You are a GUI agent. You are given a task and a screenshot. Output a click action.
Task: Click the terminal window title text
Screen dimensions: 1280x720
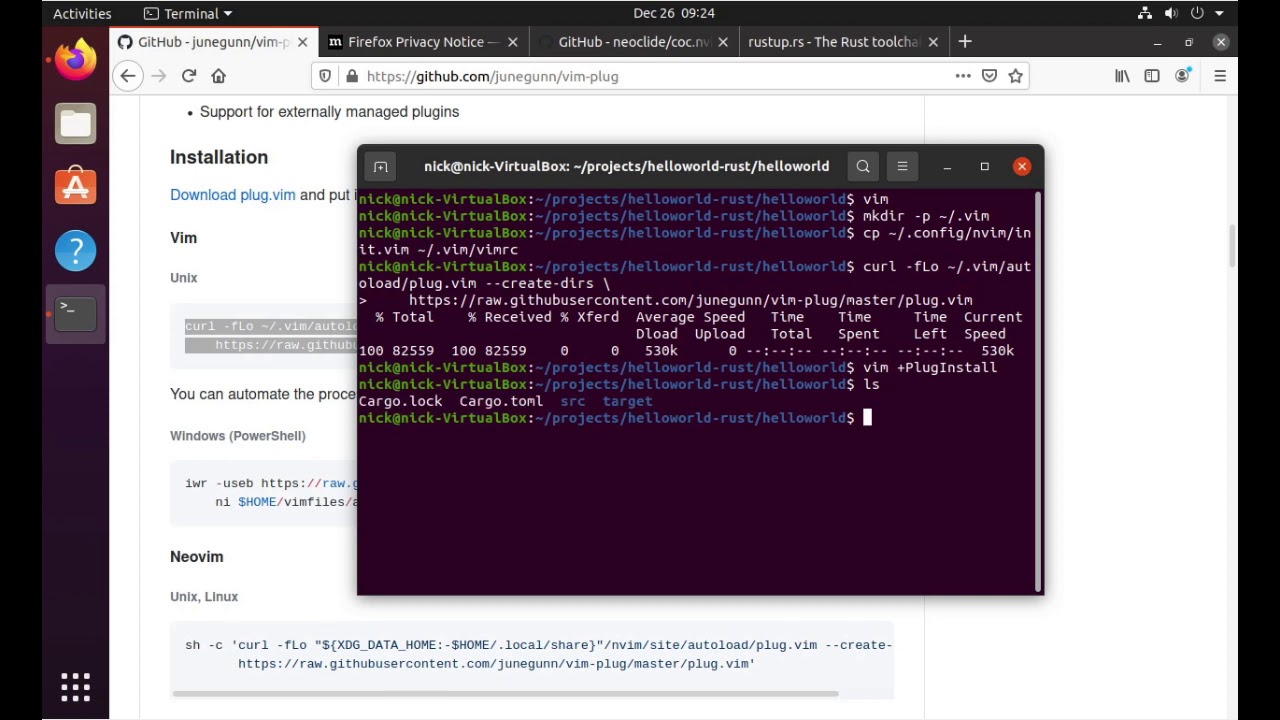tap(626, 167)
